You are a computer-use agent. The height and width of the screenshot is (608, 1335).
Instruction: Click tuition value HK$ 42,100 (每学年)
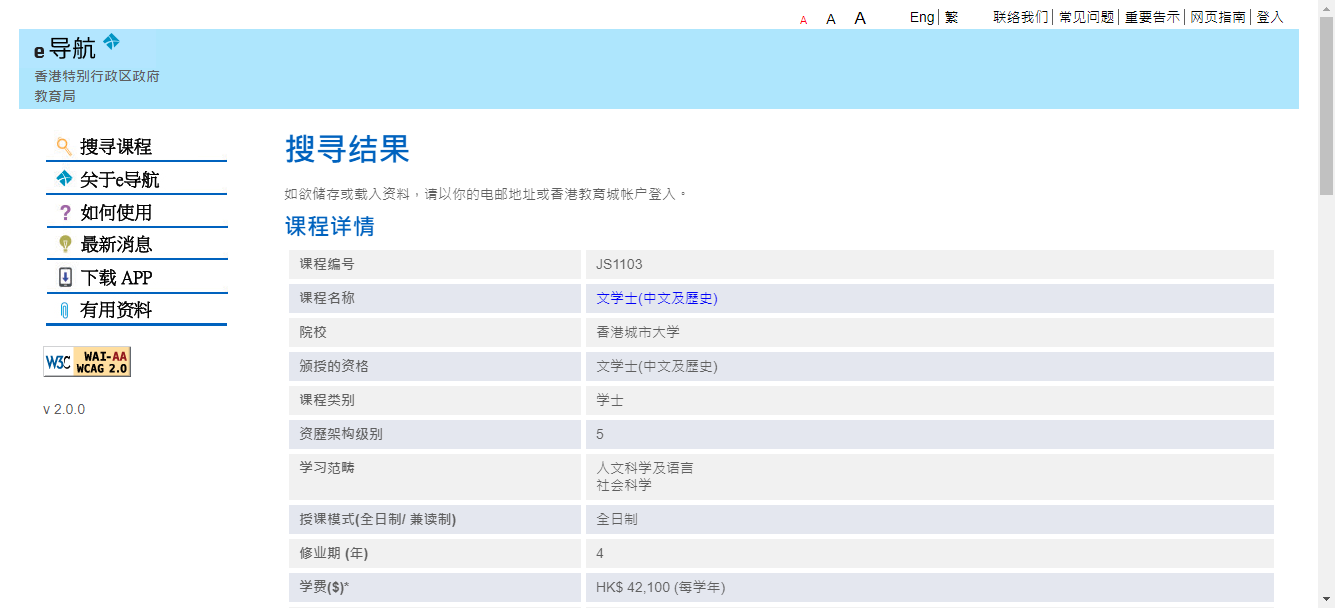[660, 587]
